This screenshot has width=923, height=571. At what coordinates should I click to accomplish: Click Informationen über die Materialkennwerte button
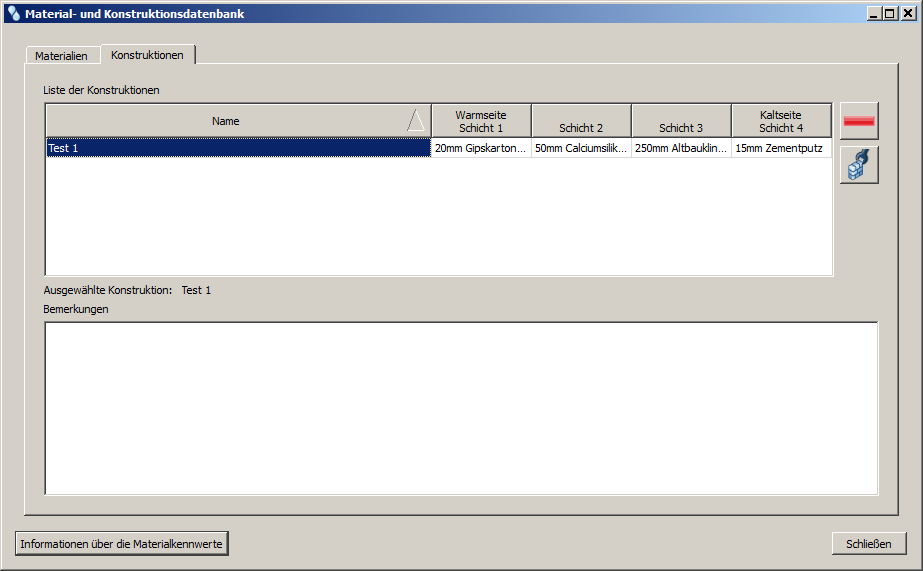click(x=121, y=544)
